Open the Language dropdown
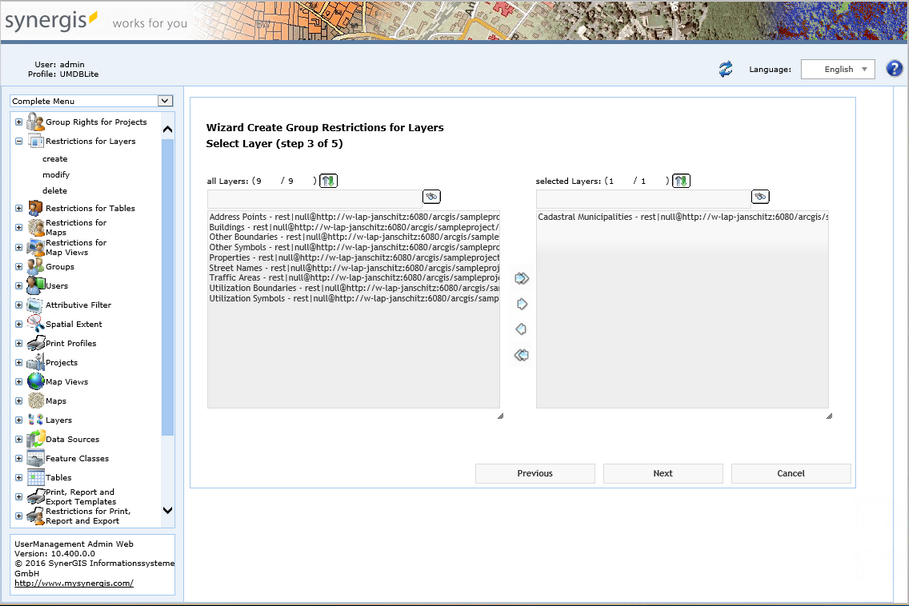 840,69
